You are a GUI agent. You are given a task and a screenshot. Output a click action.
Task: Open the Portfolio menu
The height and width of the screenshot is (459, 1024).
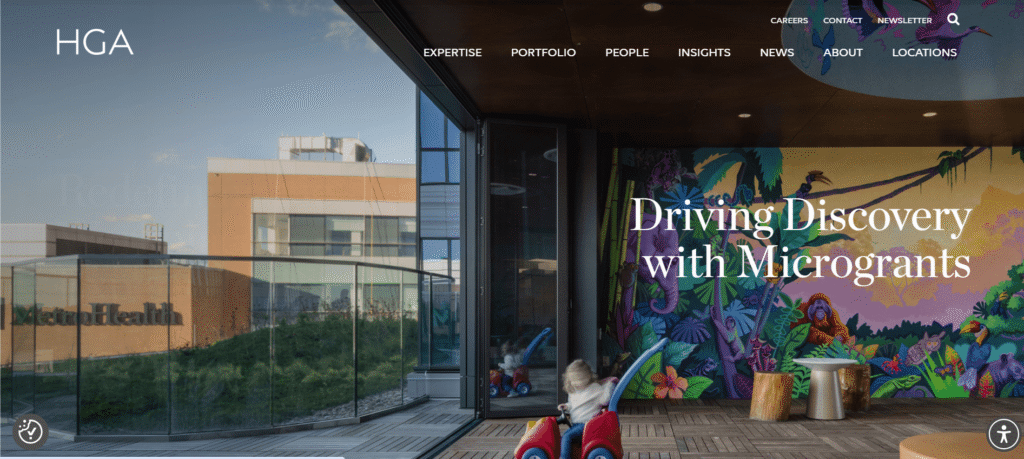pyautogui.click(x=543, y=53)
